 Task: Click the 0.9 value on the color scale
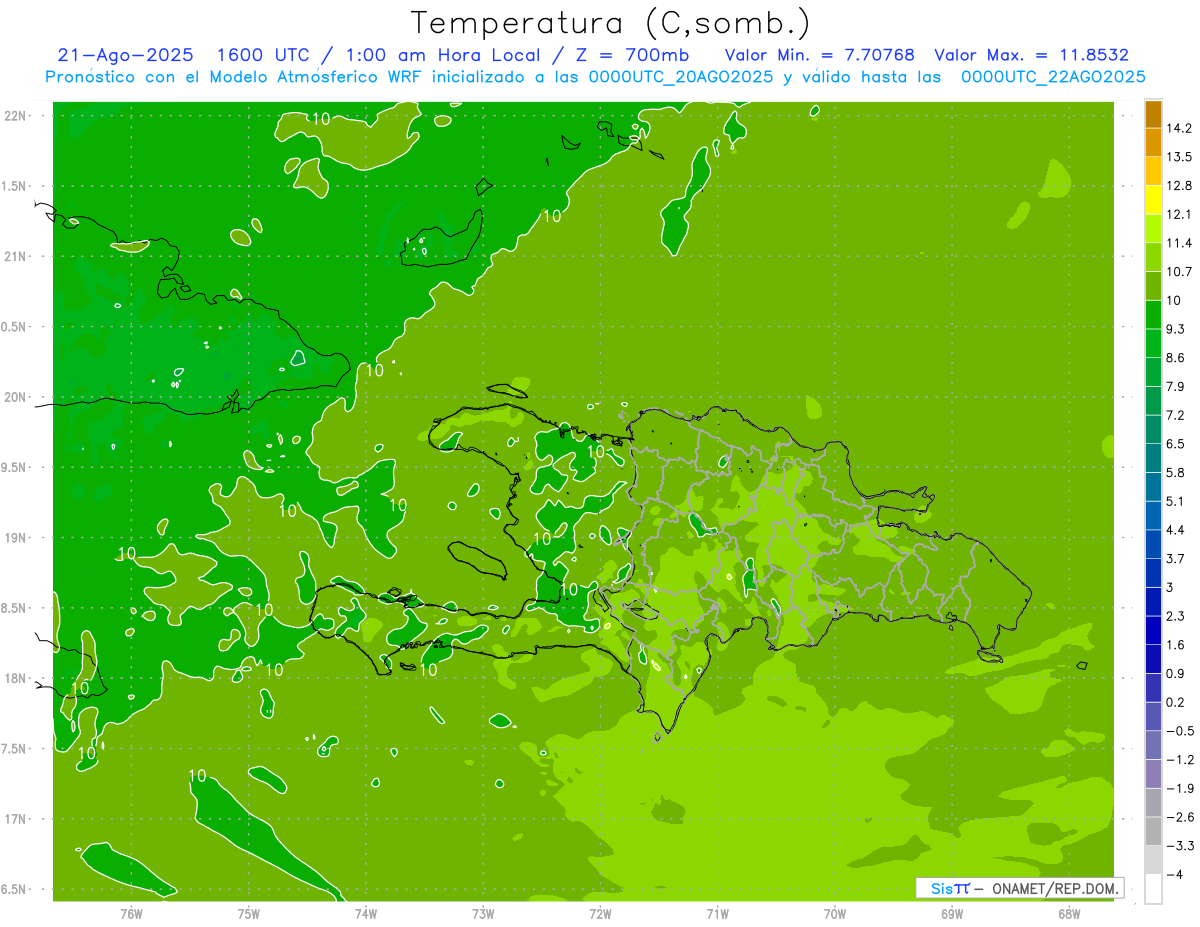click(x=1177, y=673)
